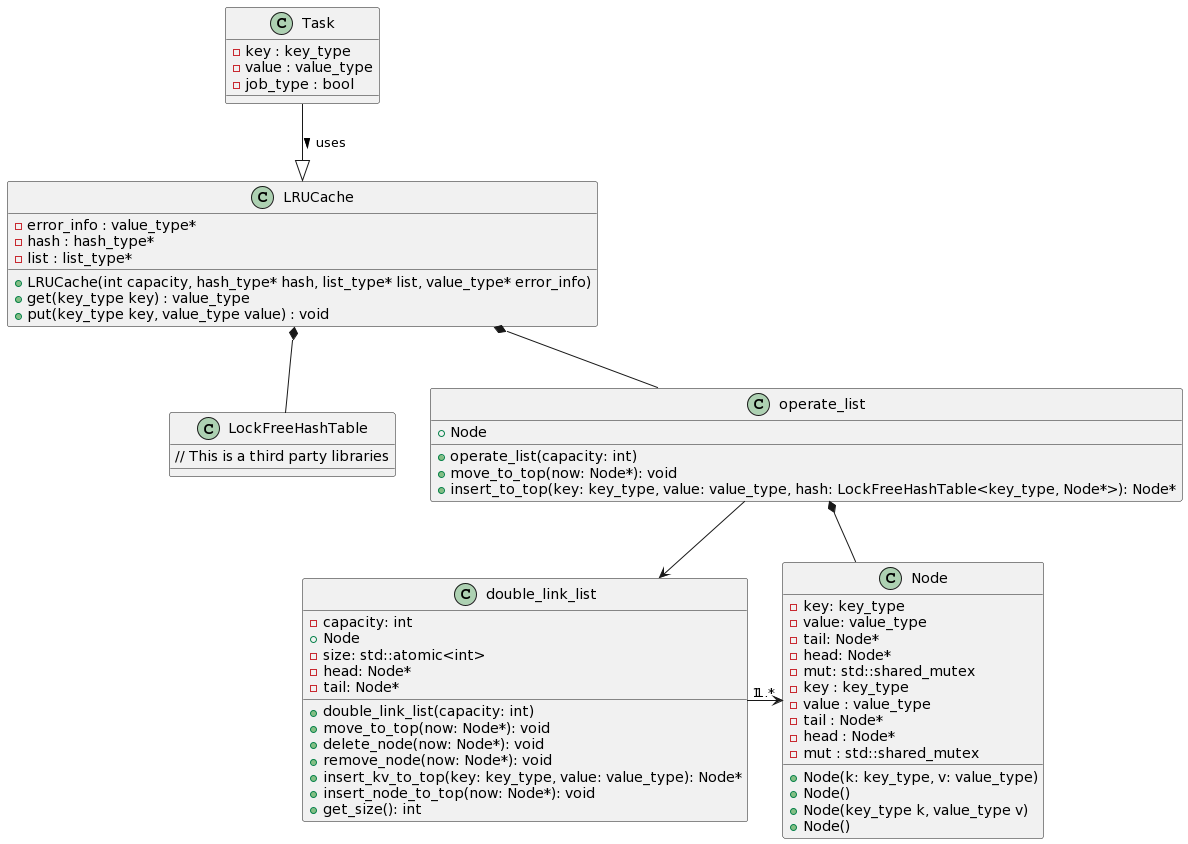Click the LRUCache class circle icon

(262, 198)
